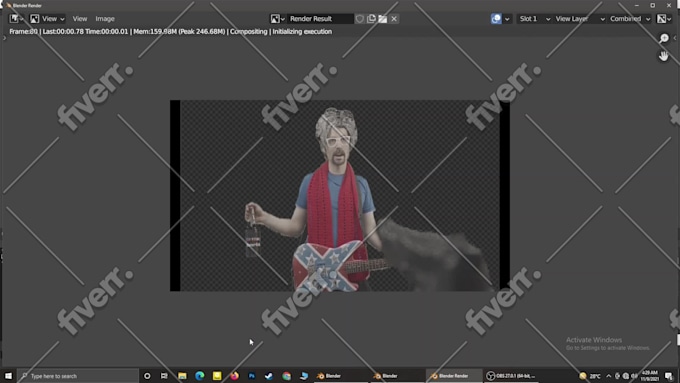Open the View mode dropdown with image icon
The width and height of the screenshot is (680, 383).
47,19
